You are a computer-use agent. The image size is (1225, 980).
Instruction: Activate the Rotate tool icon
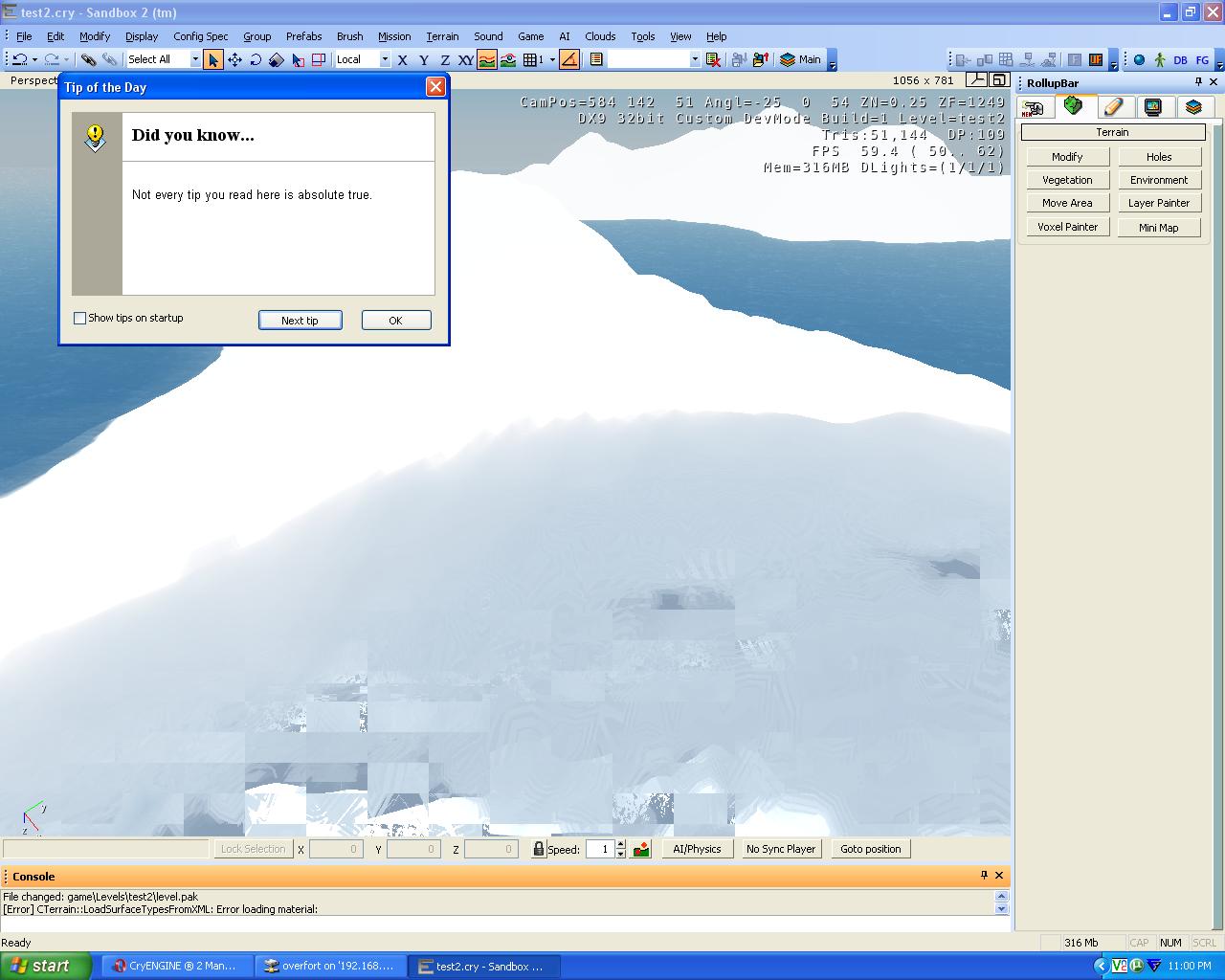coord(256,59)
